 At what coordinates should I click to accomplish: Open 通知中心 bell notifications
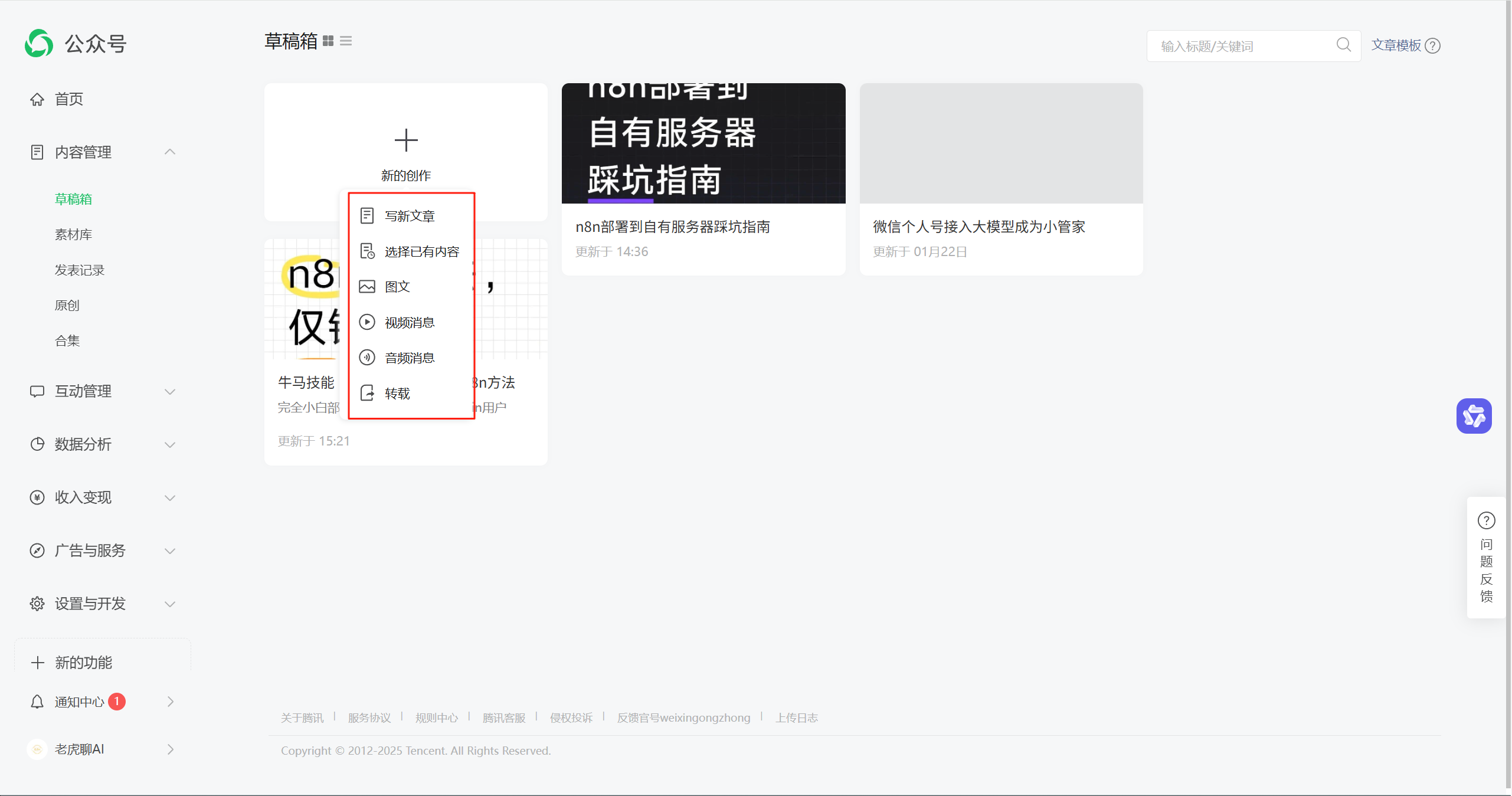point(79,702)
